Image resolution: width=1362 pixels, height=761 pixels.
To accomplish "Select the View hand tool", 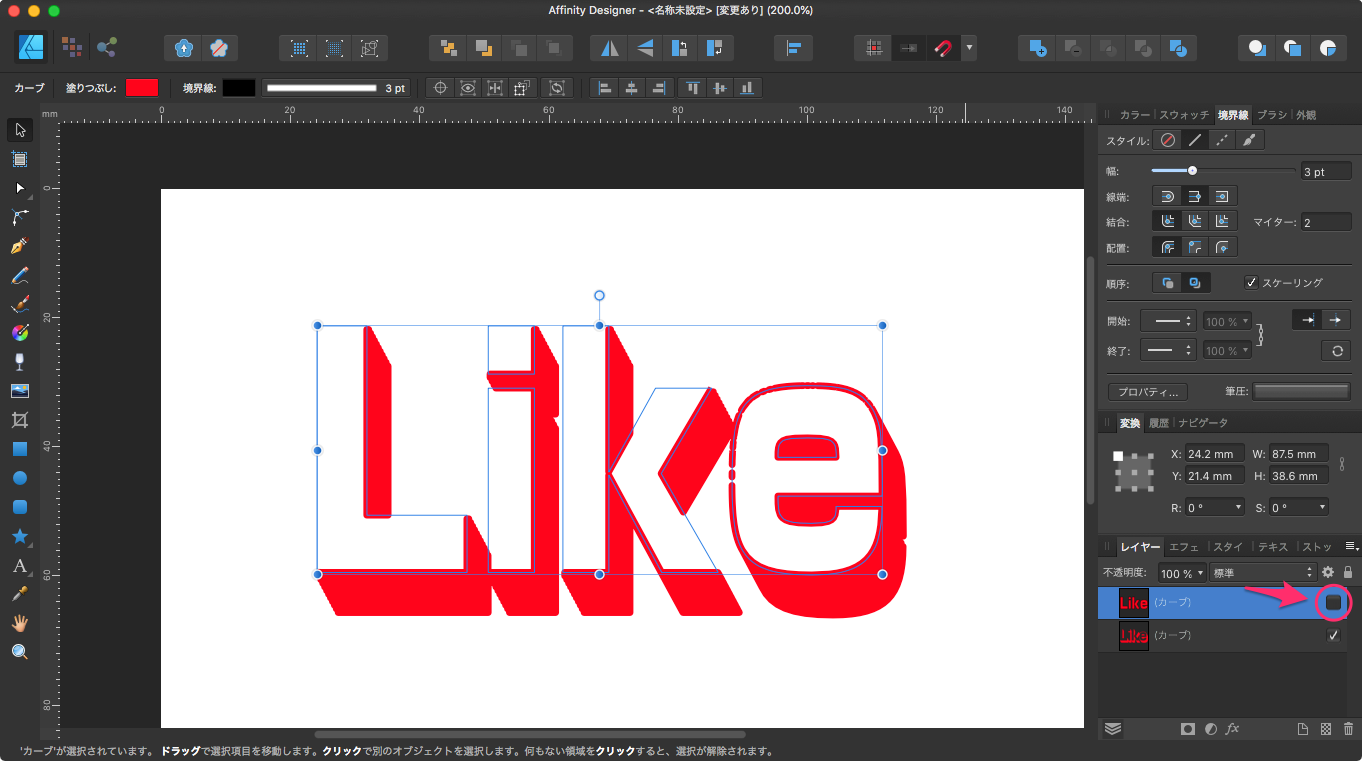I will click(19, 623).
